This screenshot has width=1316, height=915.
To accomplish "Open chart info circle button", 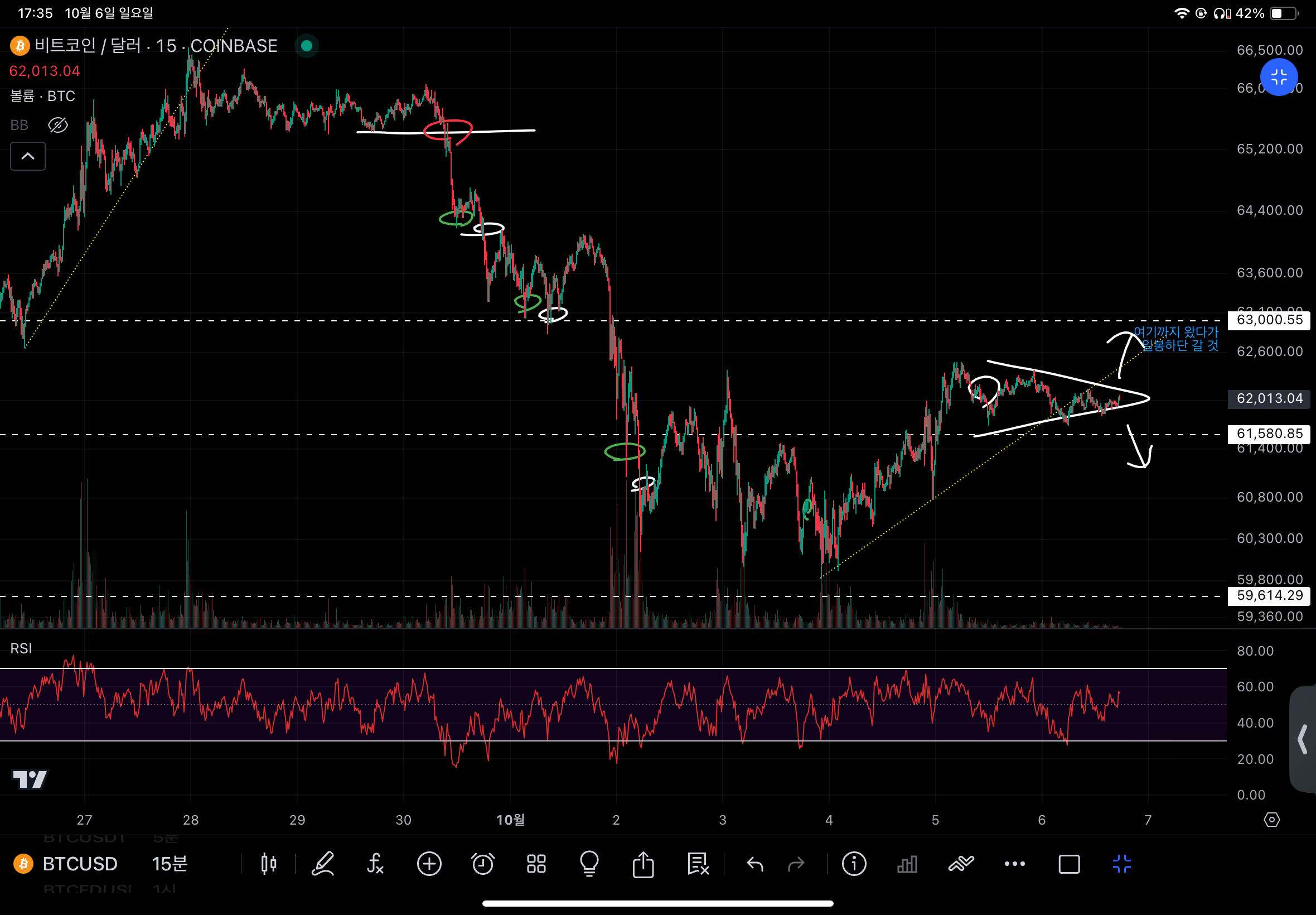I will [x=854, y=864].
